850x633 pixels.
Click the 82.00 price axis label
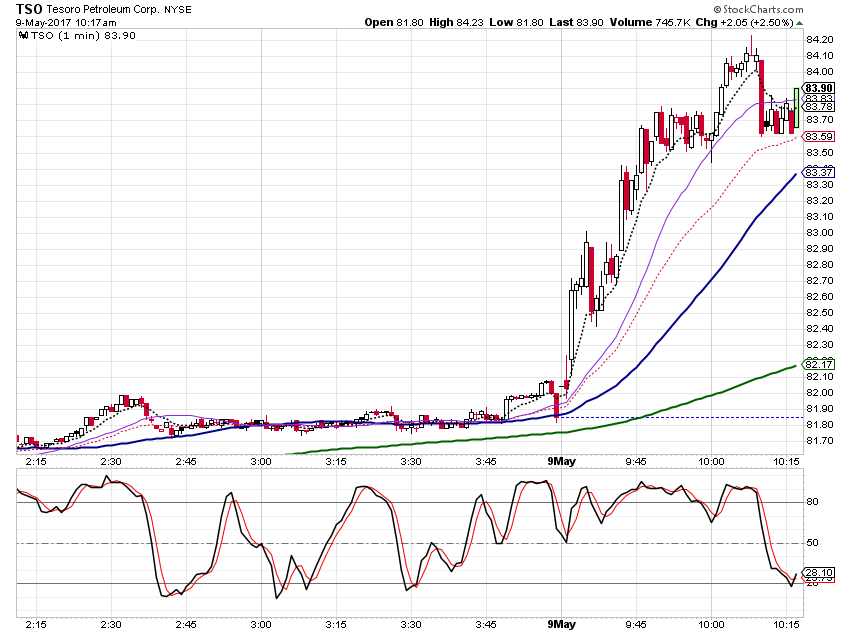pos(820,393)
